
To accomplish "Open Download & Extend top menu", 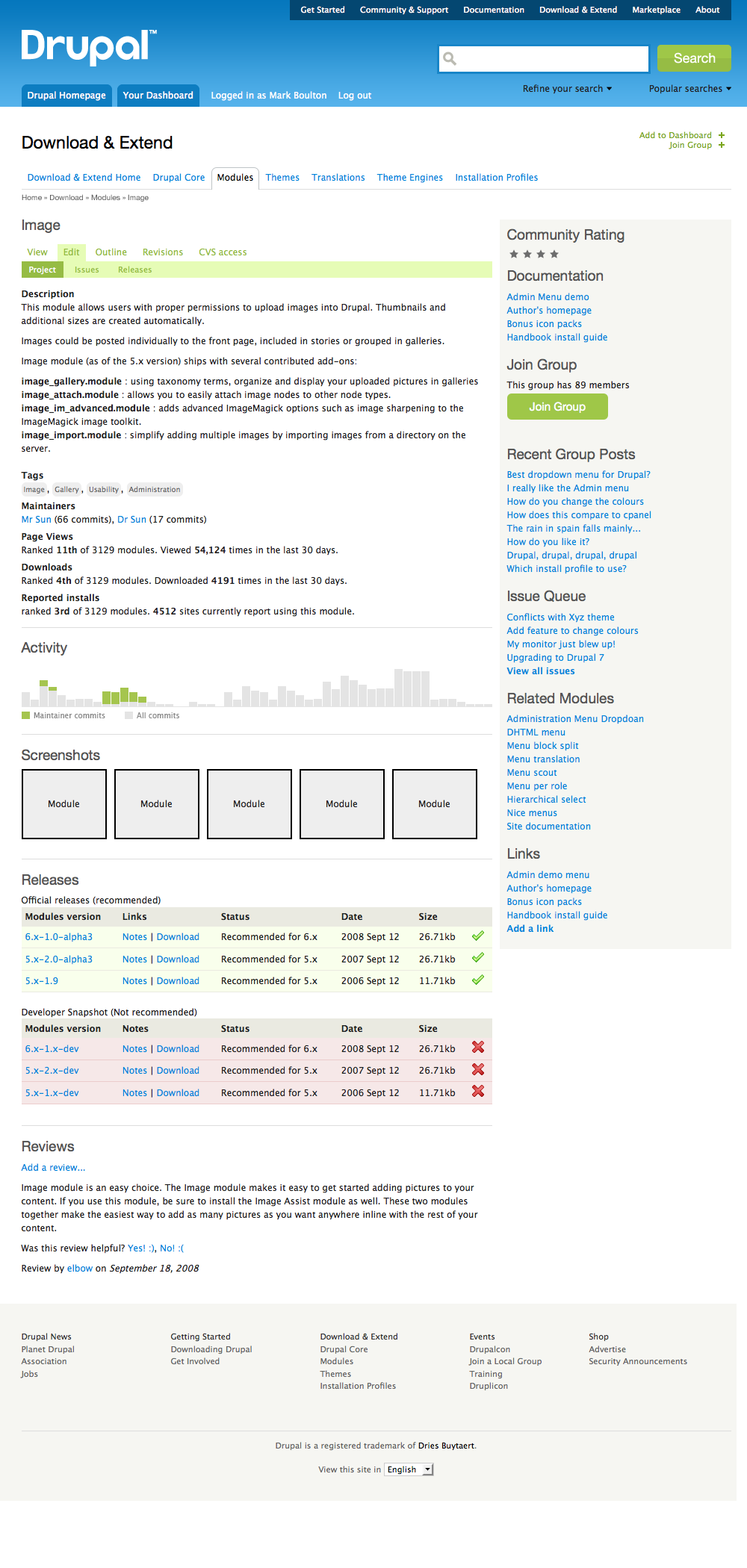I will (x=578, y=10).
